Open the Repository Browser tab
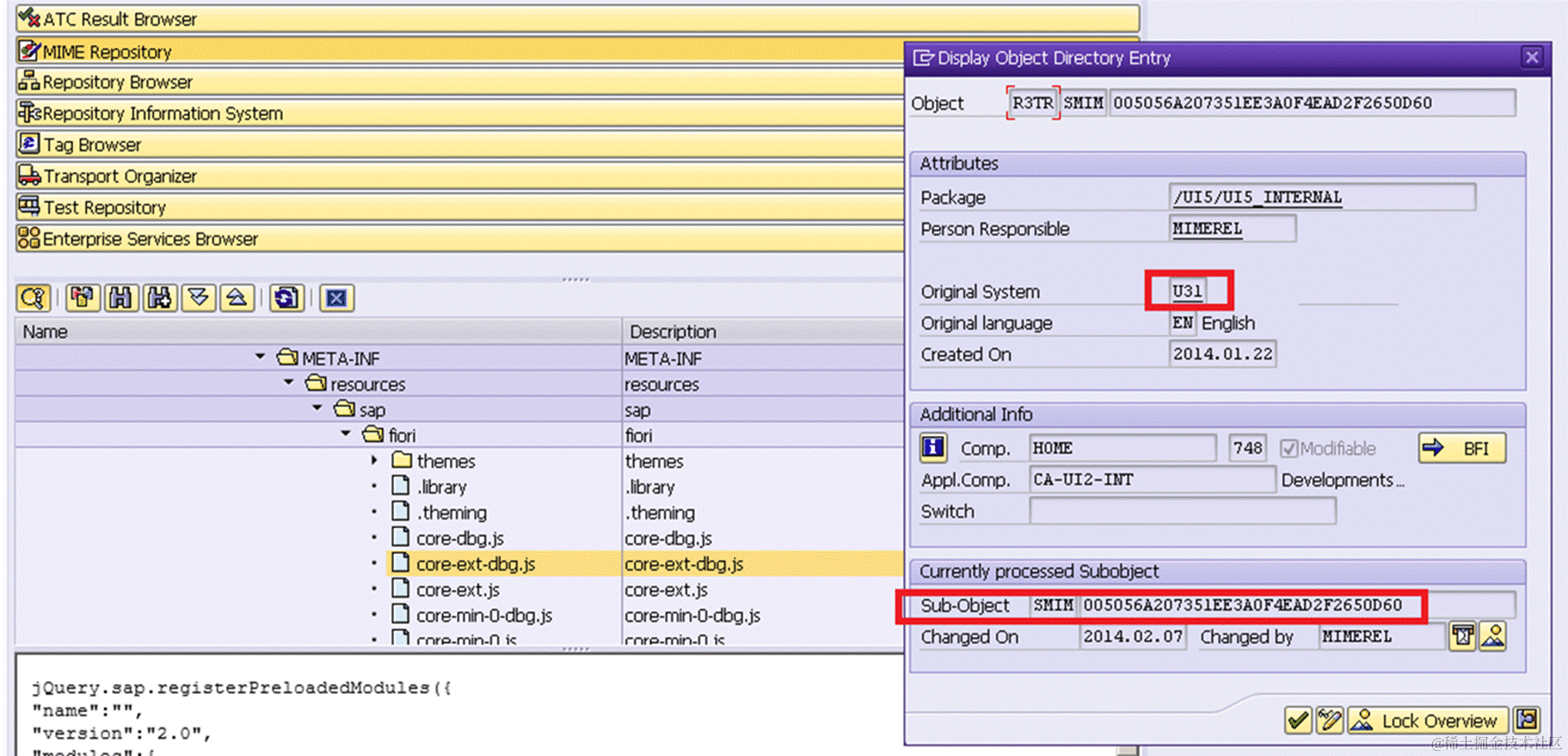 coord(459,82)
